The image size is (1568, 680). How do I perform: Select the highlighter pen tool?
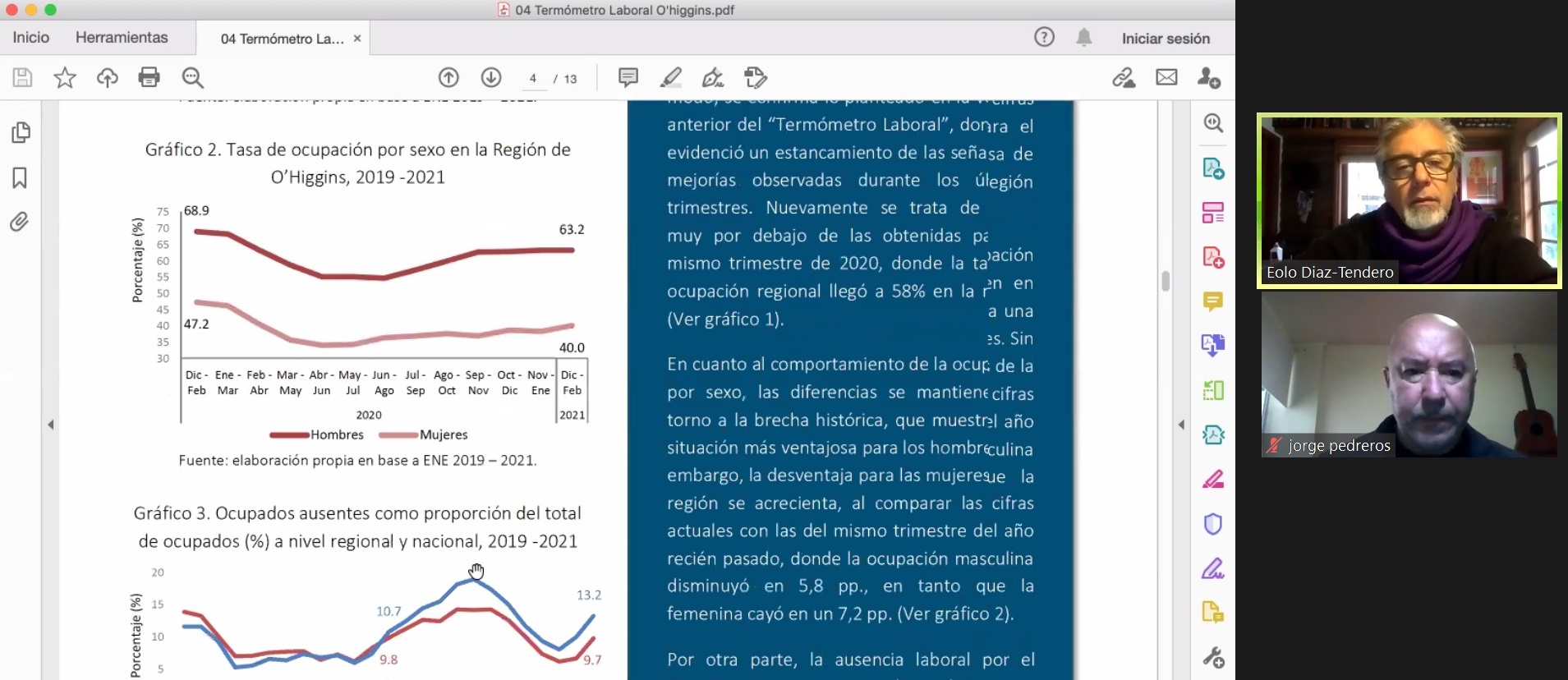coord(671,78)
